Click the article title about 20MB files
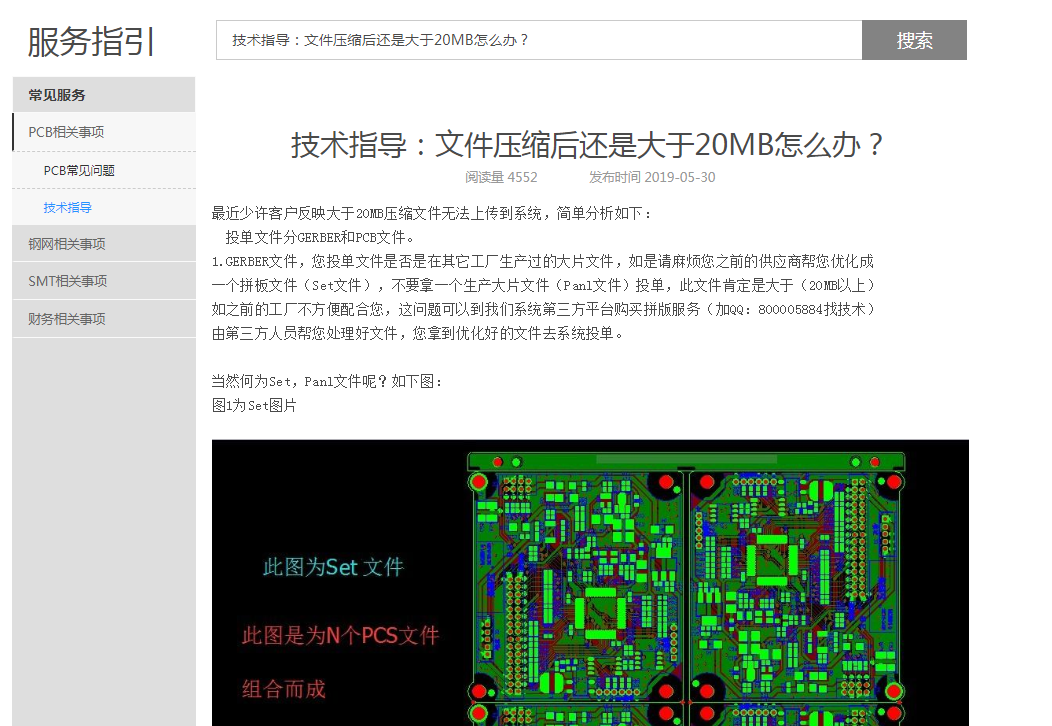The image size is (1052, 726). [589, 145]
